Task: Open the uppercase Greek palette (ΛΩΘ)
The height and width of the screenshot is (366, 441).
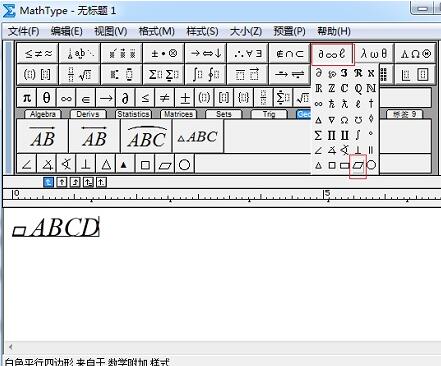Action: pos(415,53)
